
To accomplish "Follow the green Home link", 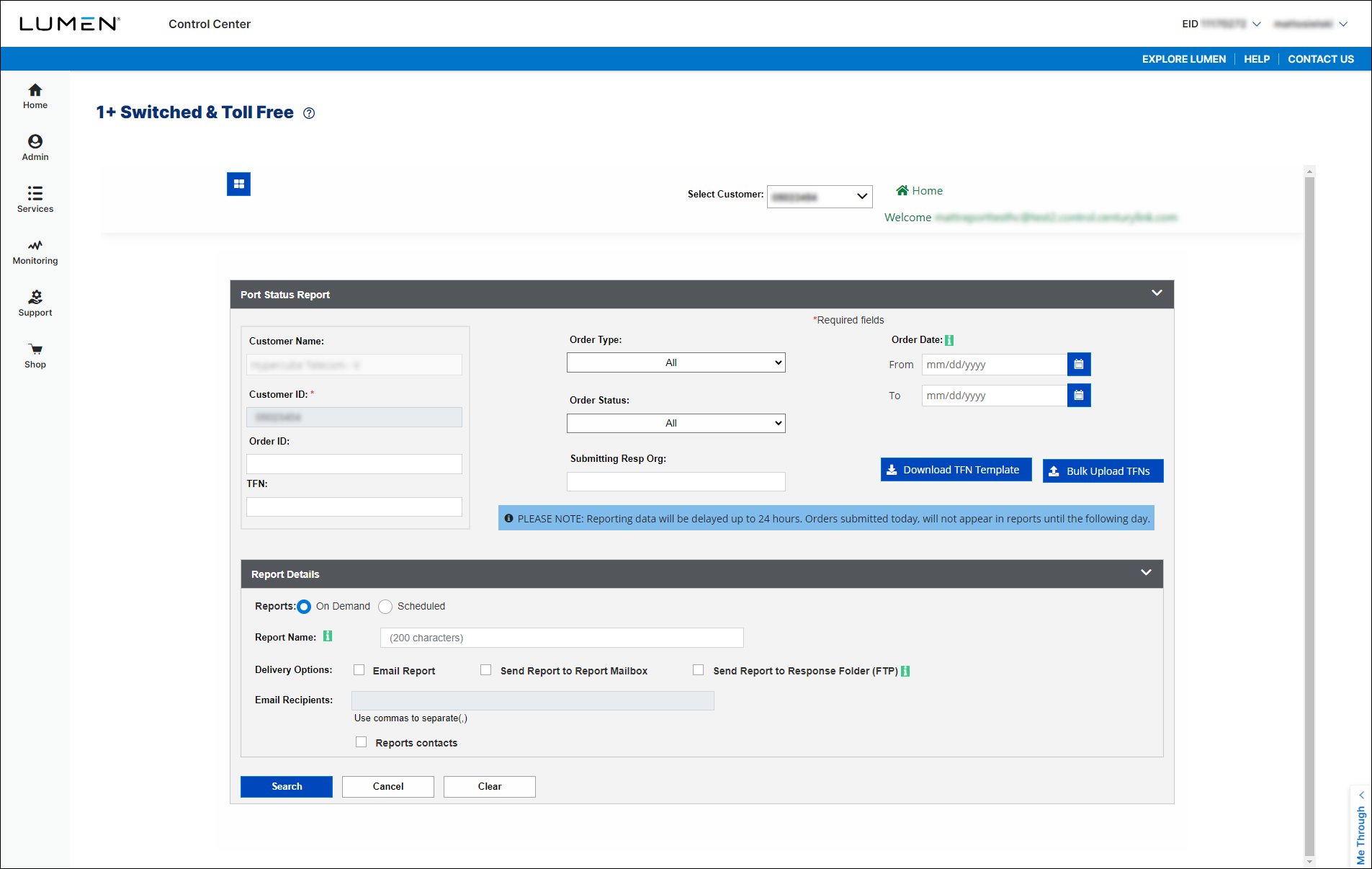I will click(x=927, y=190).
